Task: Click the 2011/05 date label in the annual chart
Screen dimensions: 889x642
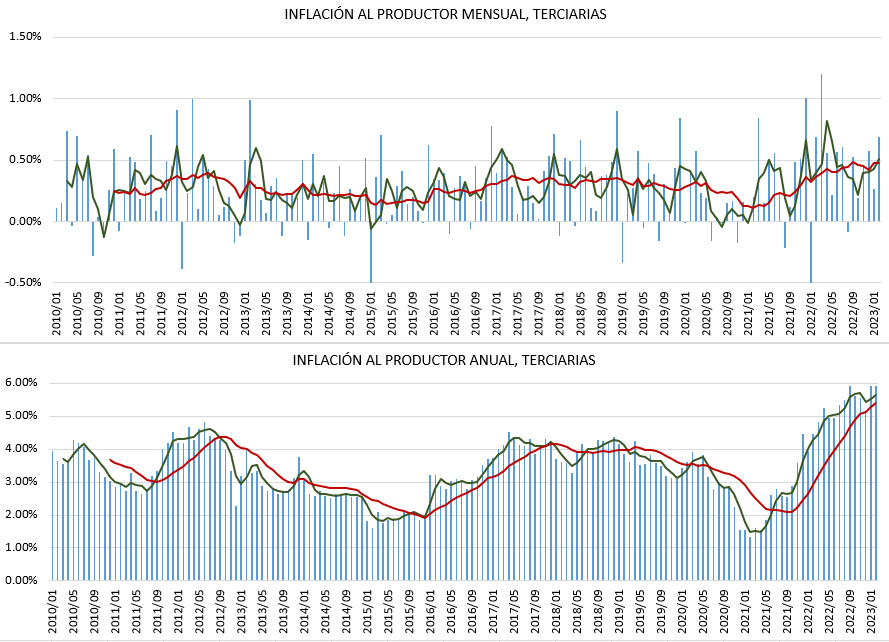Action: 137,612
